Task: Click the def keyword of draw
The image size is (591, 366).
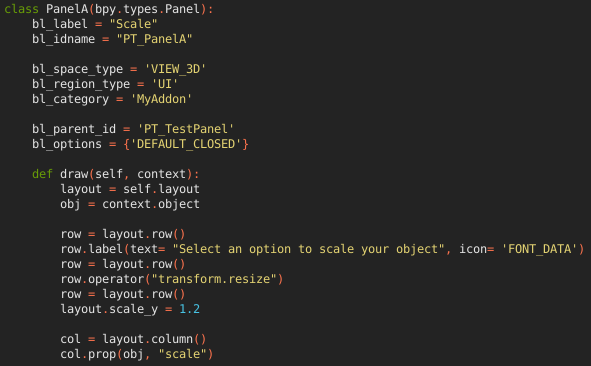Action: [x=43, y=174]
